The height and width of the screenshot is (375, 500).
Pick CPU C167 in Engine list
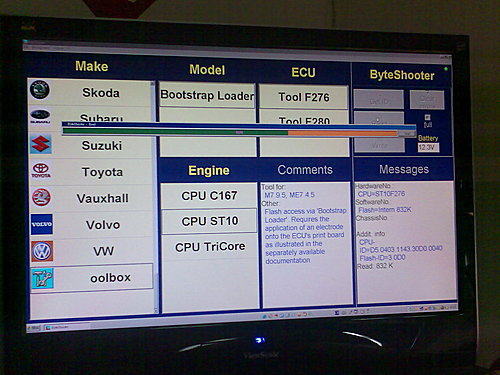pyautogui.click(x=209, y=196)
